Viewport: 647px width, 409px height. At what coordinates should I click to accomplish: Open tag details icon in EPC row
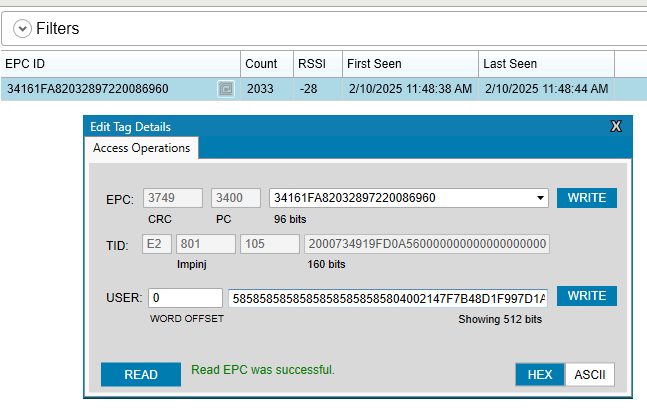click(226, 89)
